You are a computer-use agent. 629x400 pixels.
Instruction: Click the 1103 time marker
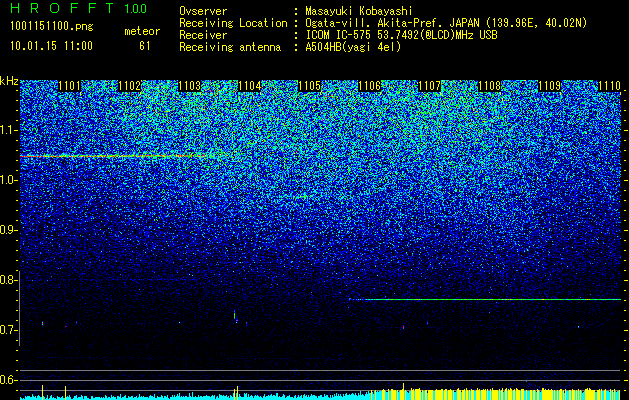pos(189,86)
